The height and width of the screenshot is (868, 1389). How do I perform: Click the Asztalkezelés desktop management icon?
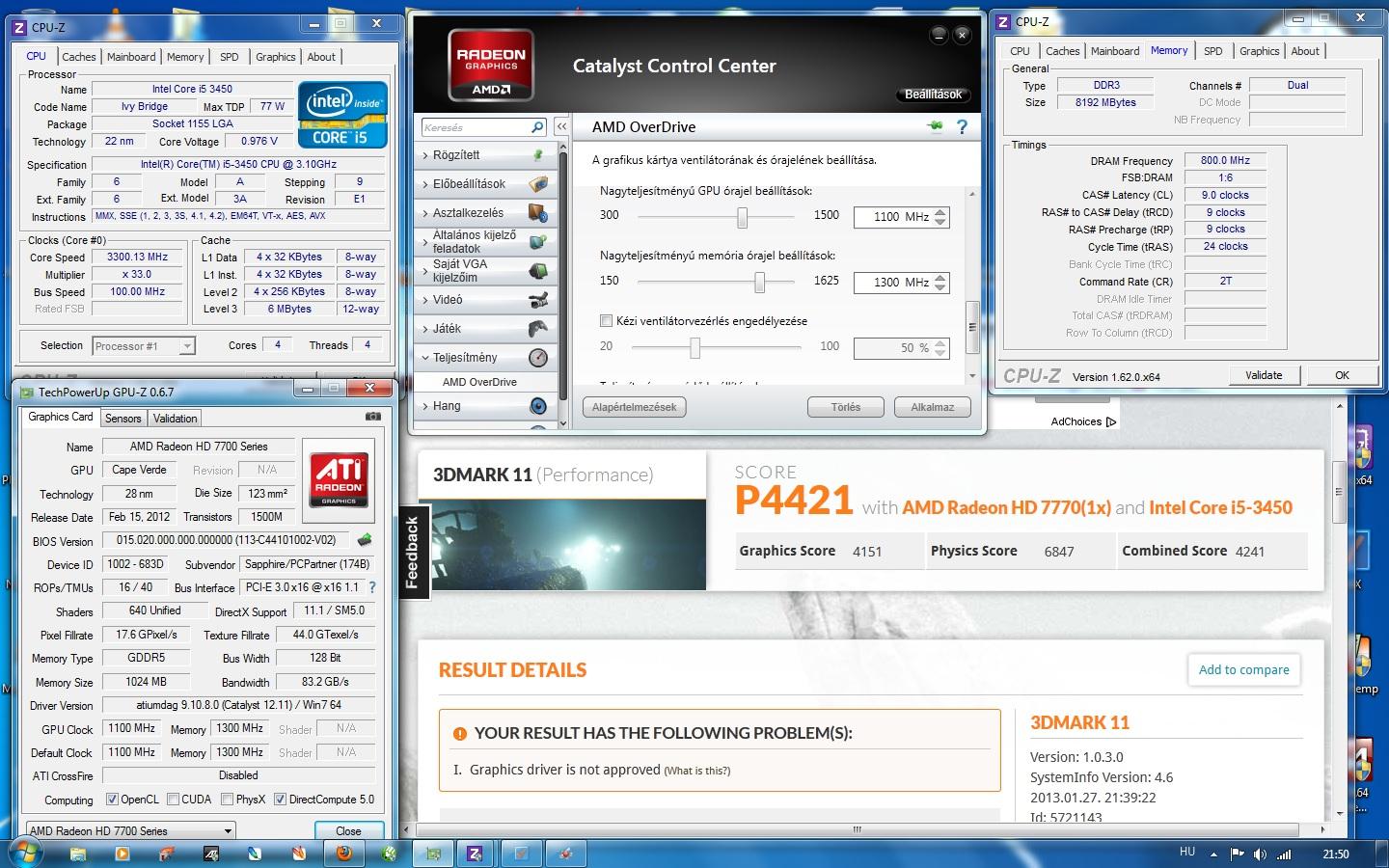point(538,213)
